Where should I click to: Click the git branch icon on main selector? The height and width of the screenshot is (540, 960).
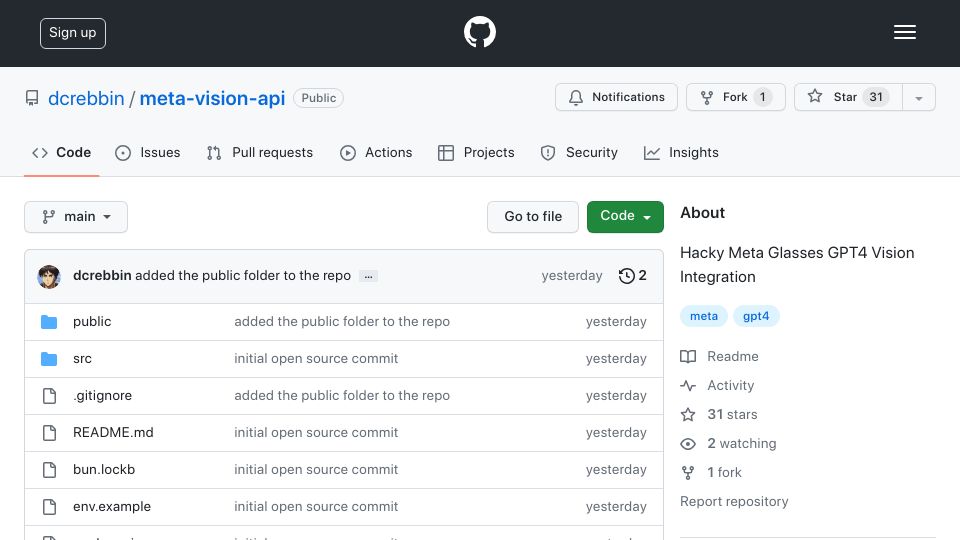(48, 217)
